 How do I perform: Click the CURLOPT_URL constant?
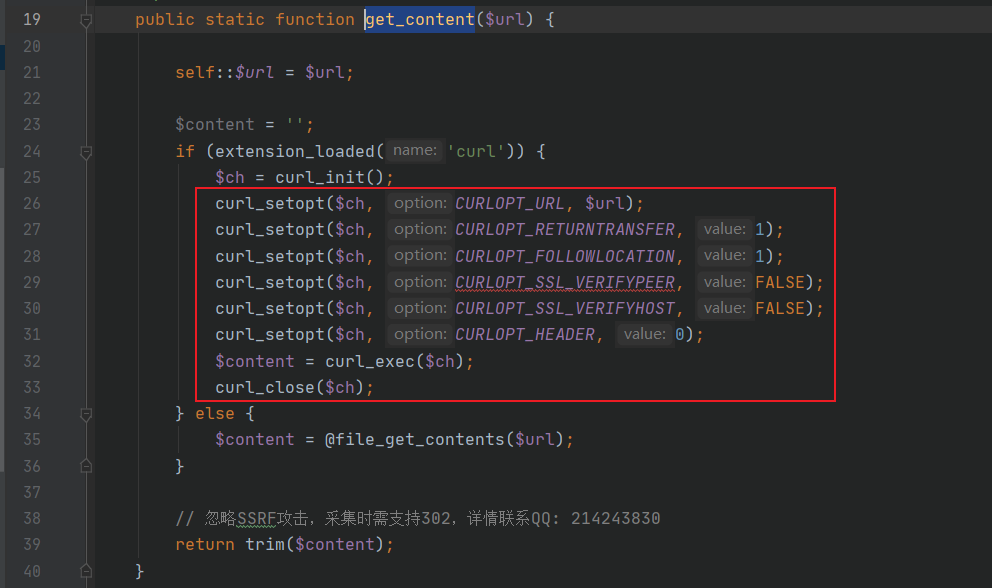pos(509,203)
